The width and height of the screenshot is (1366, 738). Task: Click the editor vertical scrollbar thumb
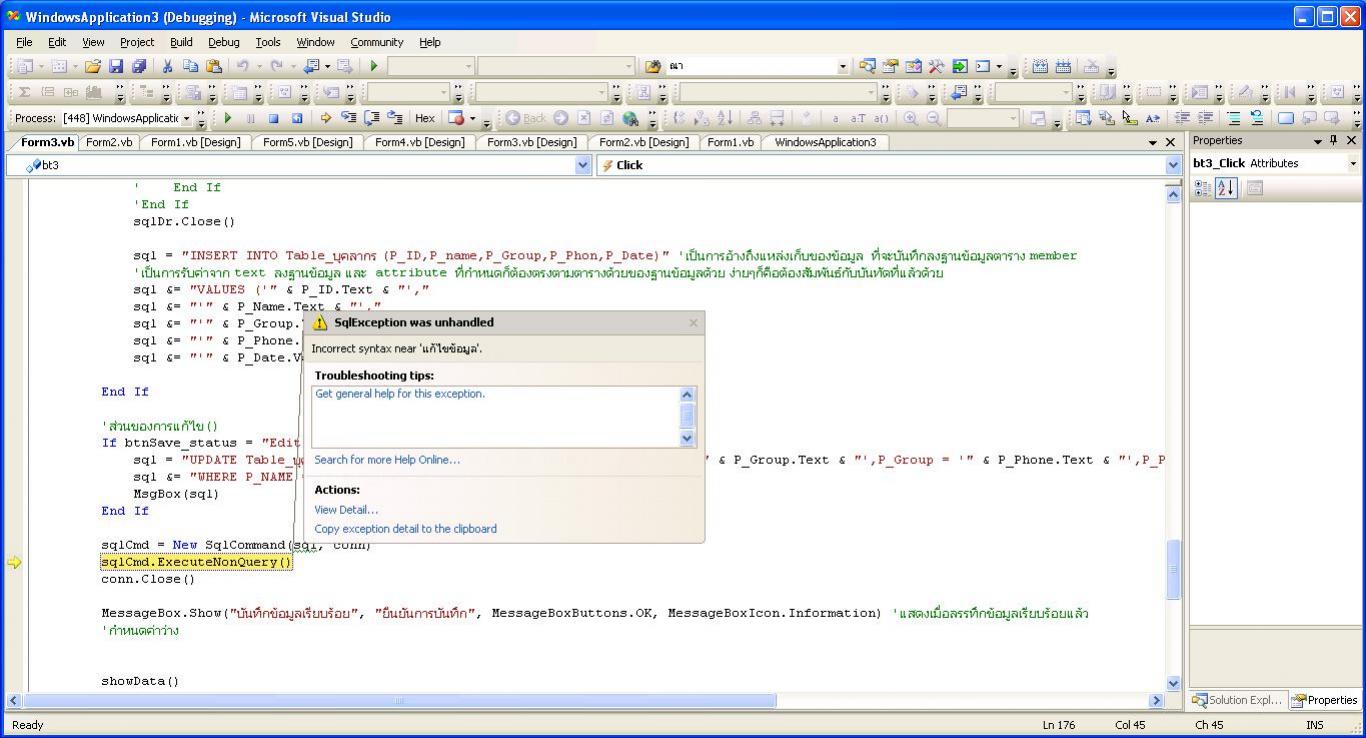[x=1174, y=569]
